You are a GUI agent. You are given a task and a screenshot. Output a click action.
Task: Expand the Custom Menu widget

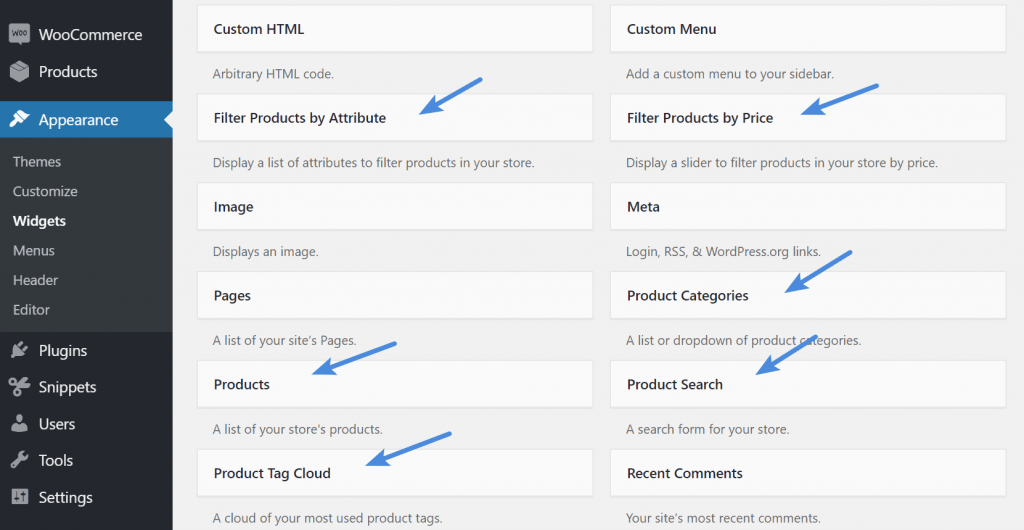(808, 29)
